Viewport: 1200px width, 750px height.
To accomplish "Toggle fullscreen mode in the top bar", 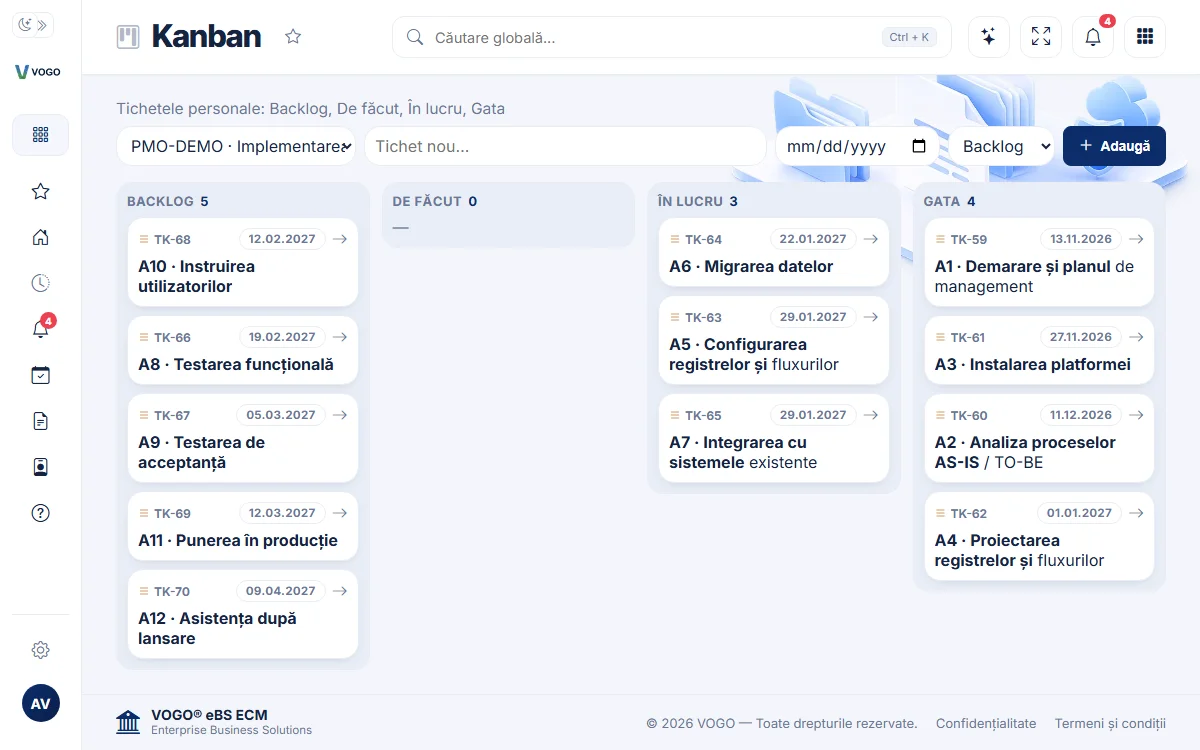I will click(1041, 37).
